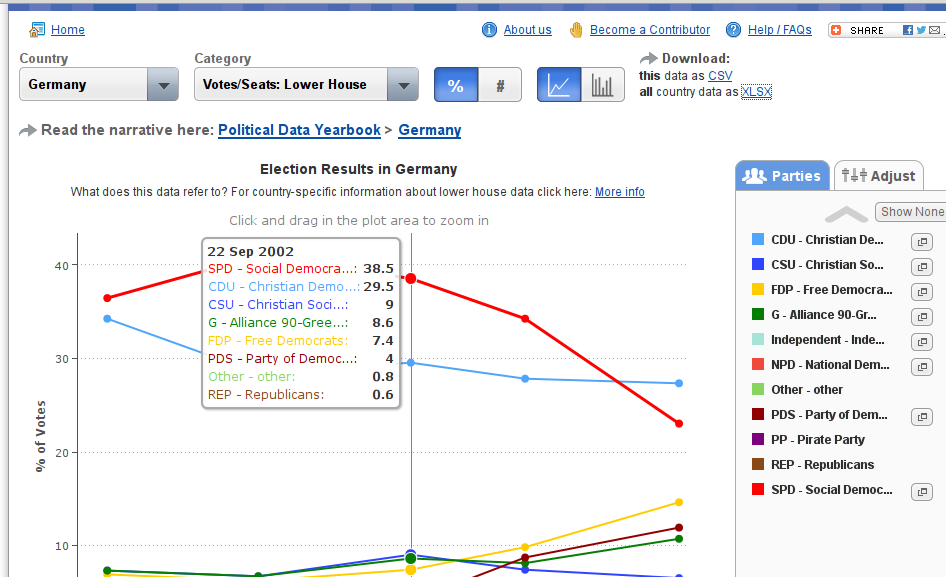Click the Home link
946x577 pixels.
click(x=68, y=30)
